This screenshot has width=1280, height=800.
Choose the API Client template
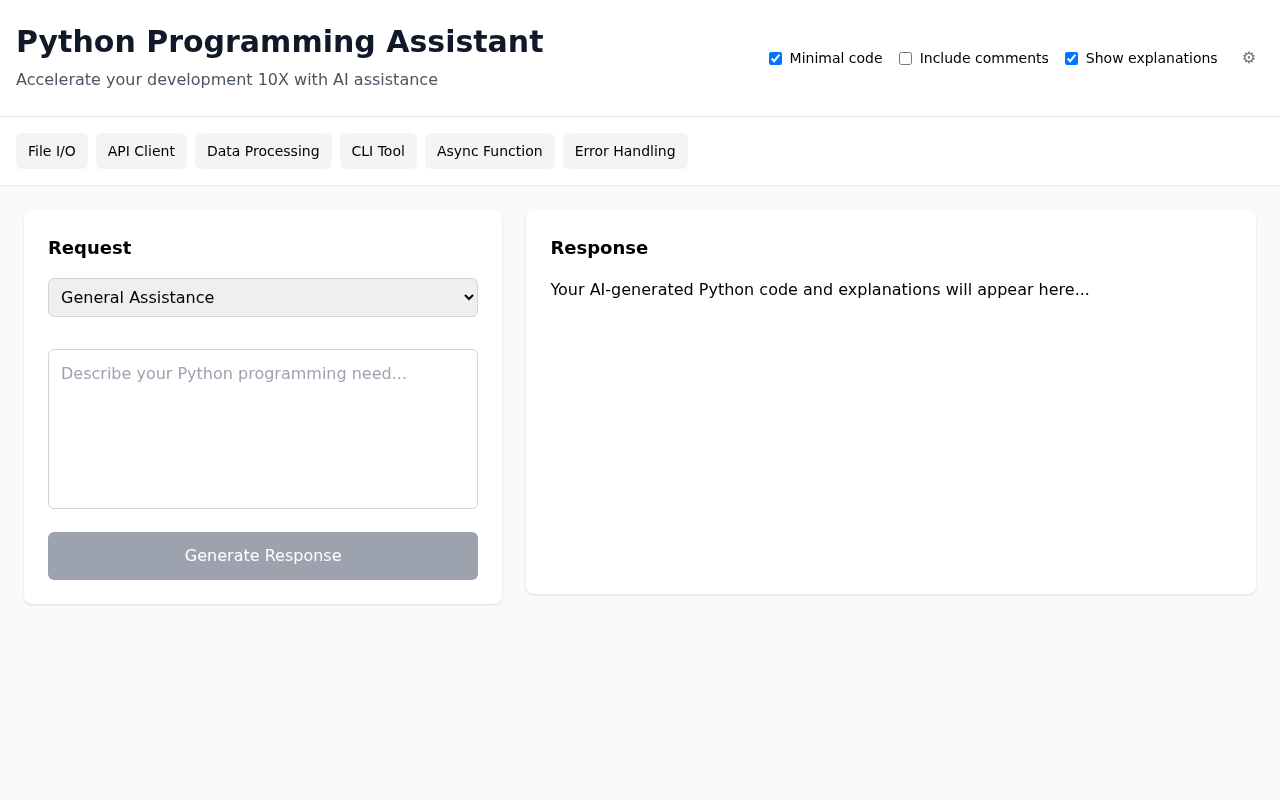coord(141,151)
